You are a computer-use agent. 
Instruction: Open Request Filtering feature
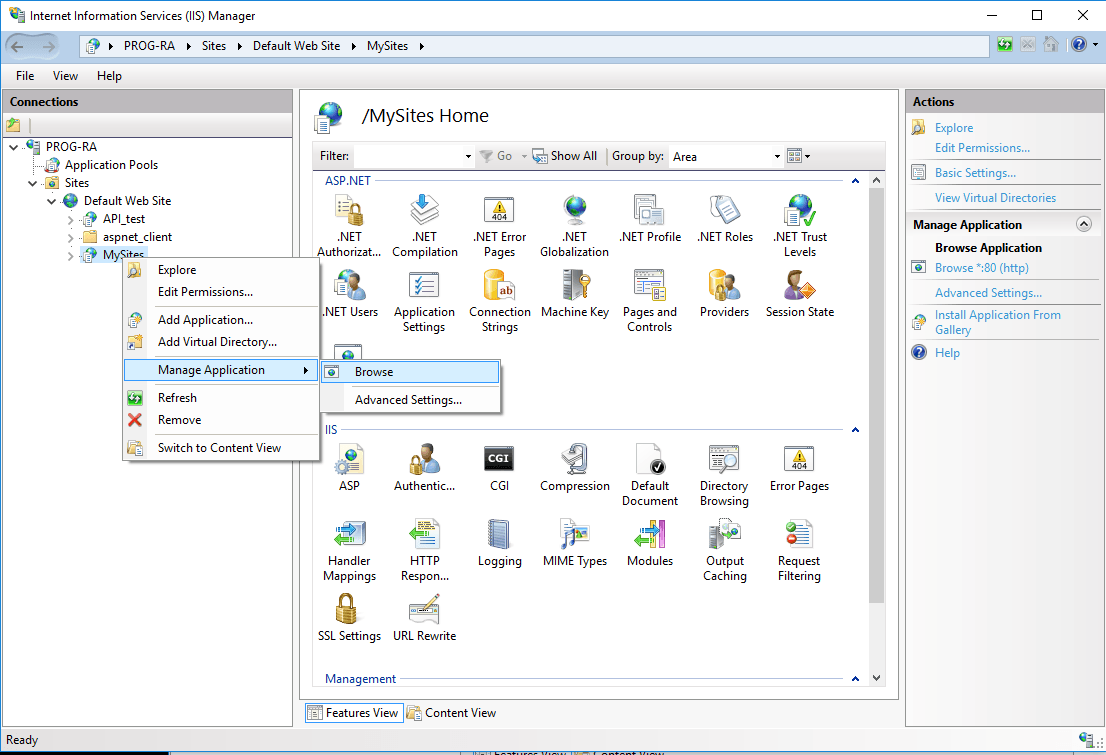click(800, 534)
